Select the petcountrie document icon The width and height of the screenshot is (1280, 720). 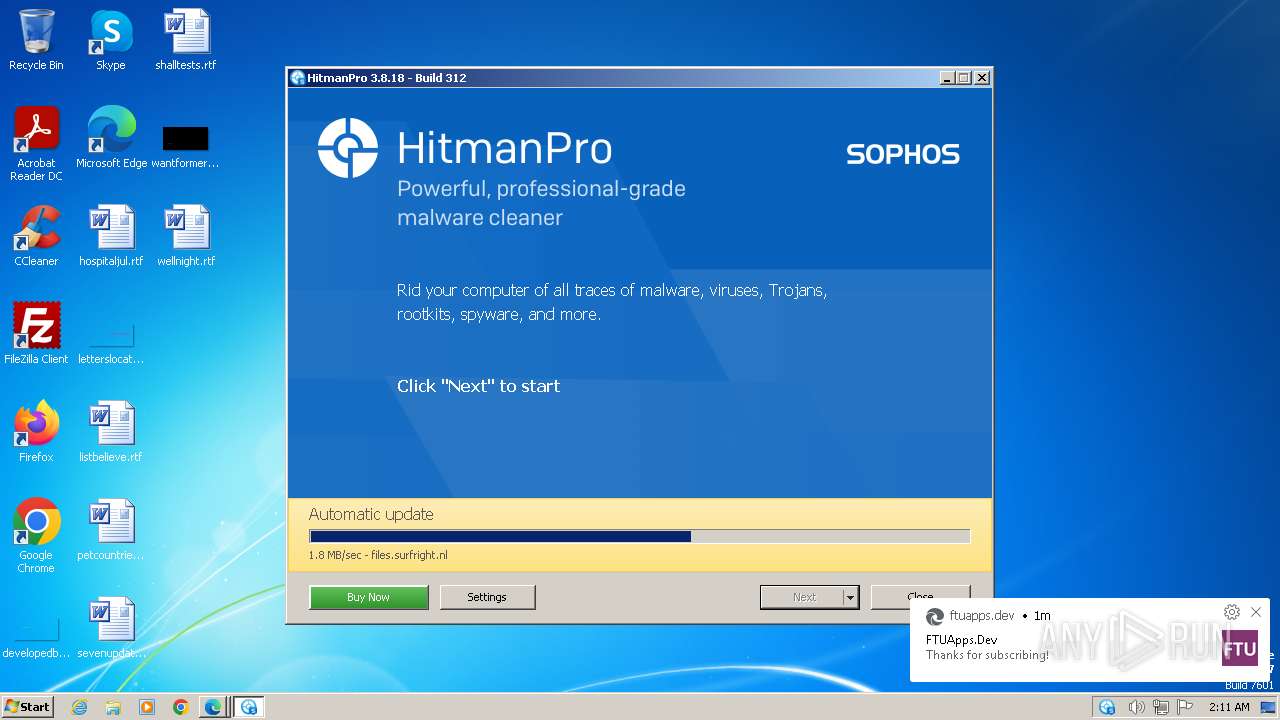click(x=111, y=529)
